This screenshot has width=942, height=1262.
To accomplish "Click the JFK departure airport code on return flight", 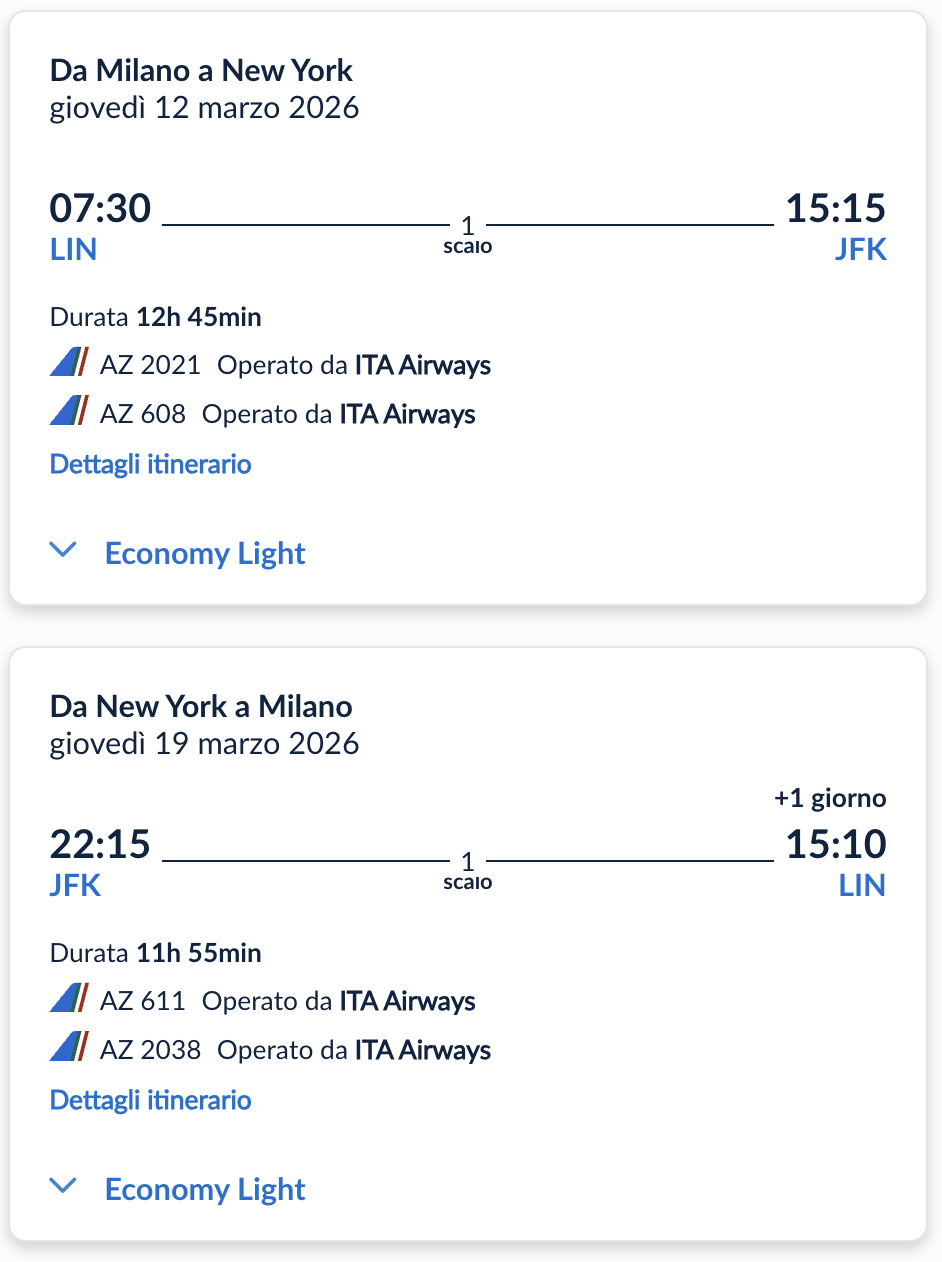I will click(75, 885).
